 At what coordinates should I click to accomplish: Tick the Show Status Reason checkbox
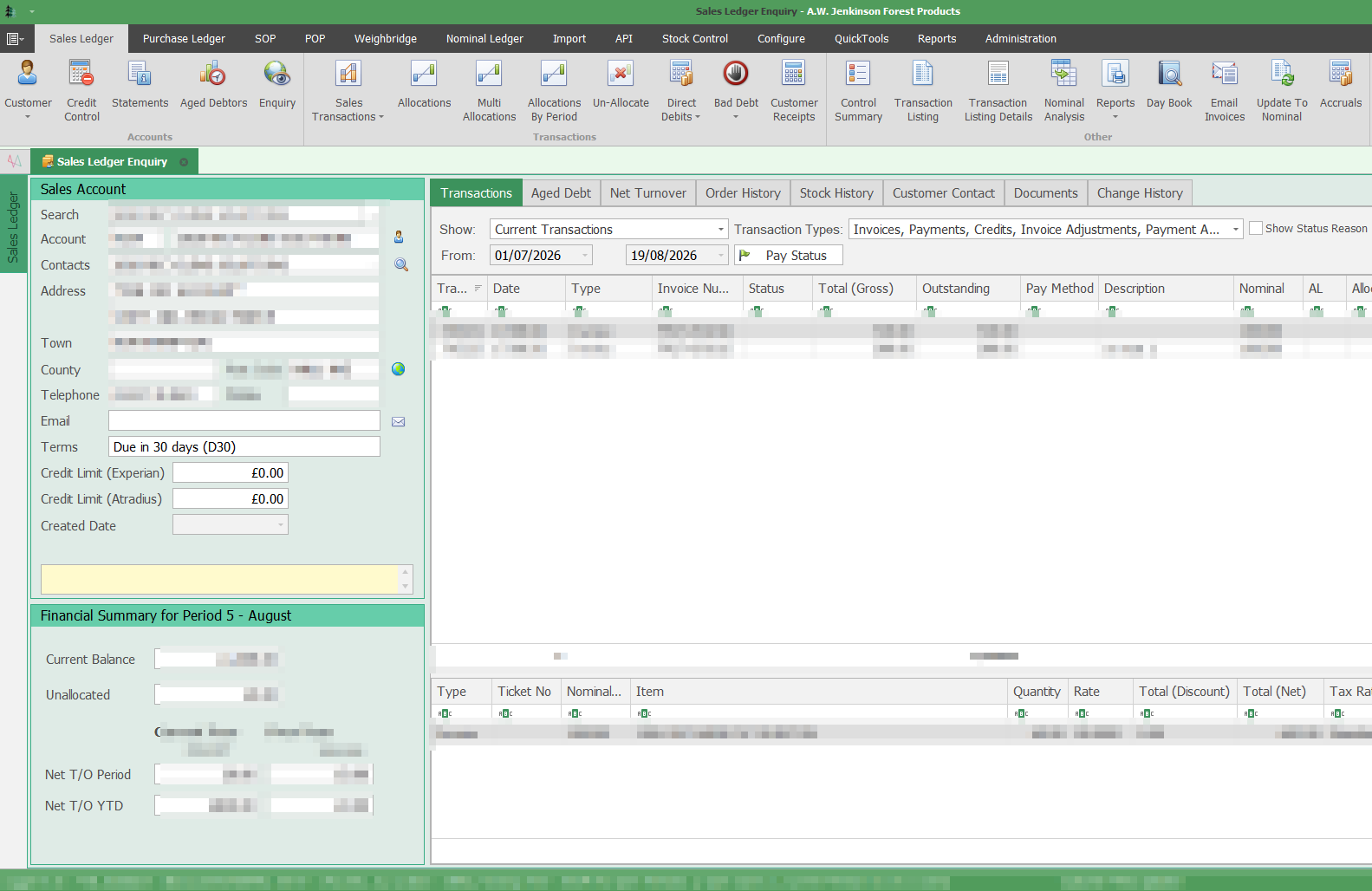point(1255,229)
